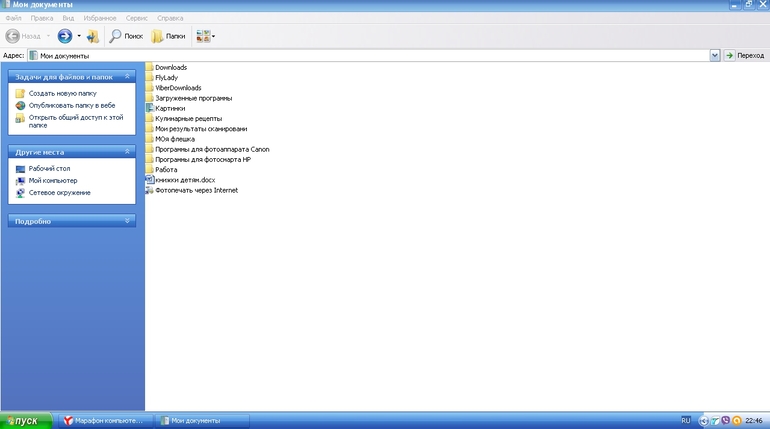This screenshot has width=770, height=429.
Task: Open the Картинки pictures folder icon
Action: (x=150, y=108)
